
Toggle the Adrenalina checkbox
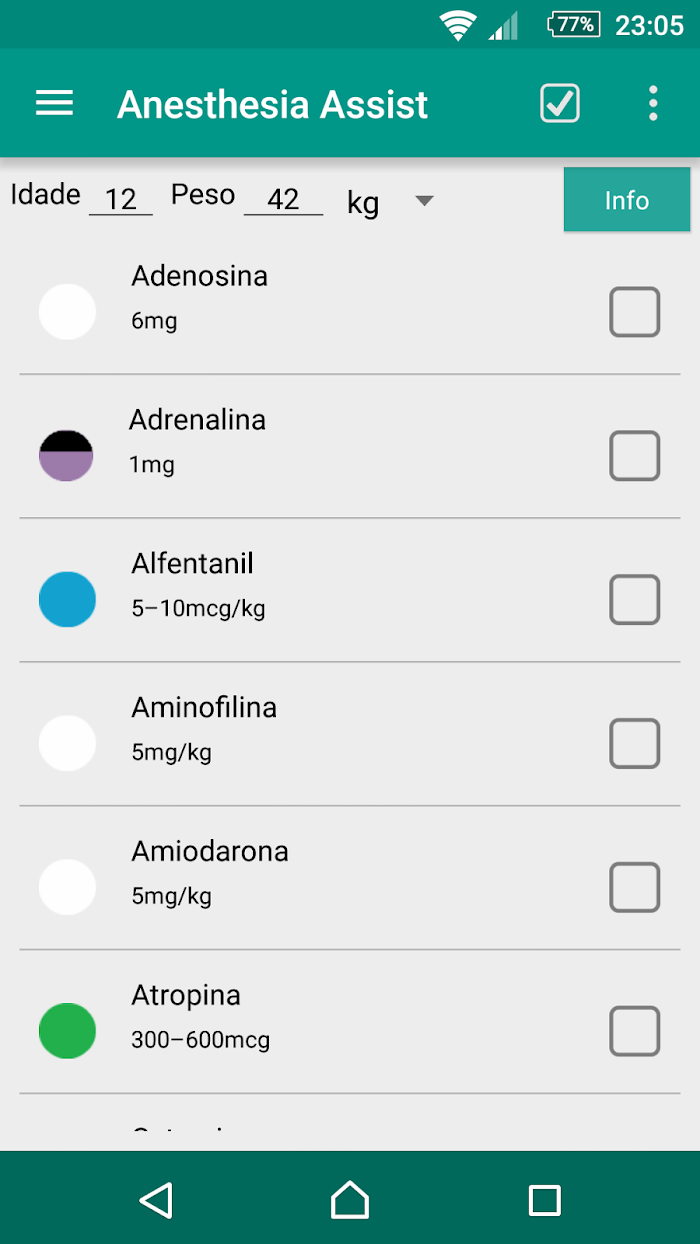(x=635, y=456)
